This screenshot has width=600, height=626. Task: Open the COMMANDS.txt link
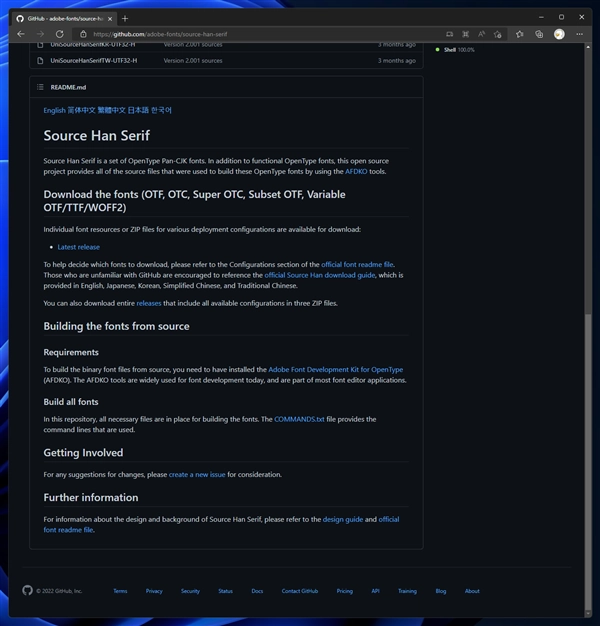(x=299, y=419)
